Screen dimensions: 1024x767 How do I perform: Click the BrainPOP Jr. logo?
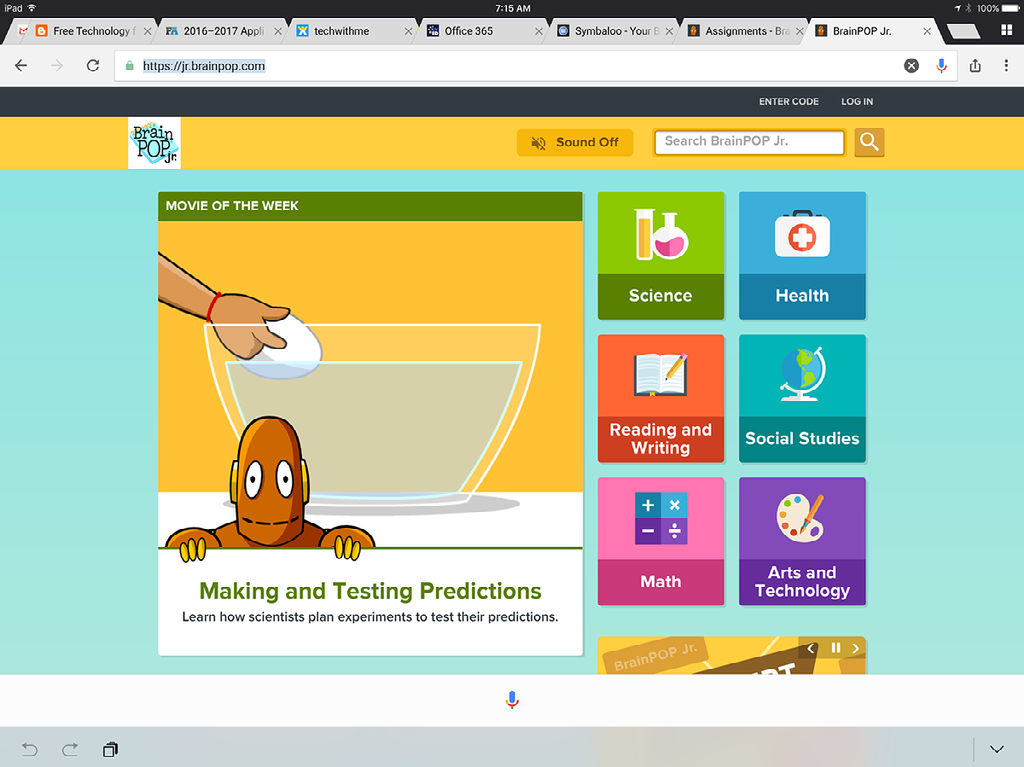click(x=154, y=143)
